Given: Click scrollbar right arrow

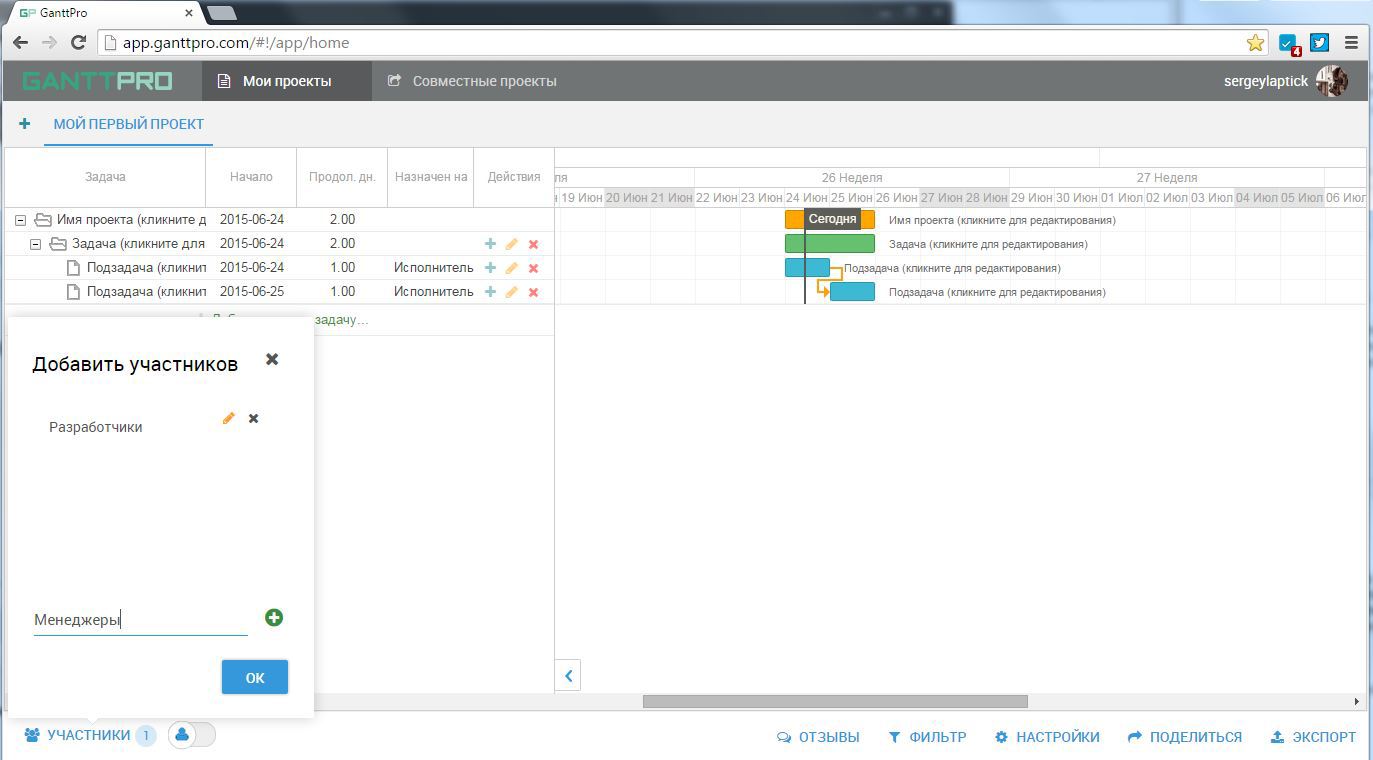Looking at the screenshot, I should [x=1357, y=701].
